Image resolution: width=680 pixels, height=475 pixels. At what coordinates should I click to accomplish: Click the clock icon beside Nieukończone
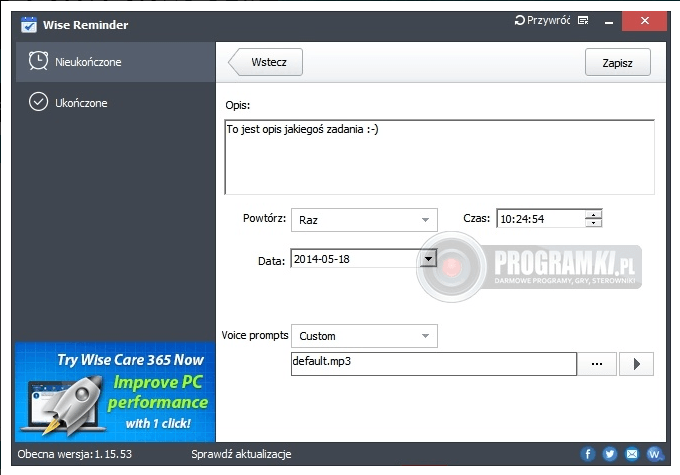point(39,61)
